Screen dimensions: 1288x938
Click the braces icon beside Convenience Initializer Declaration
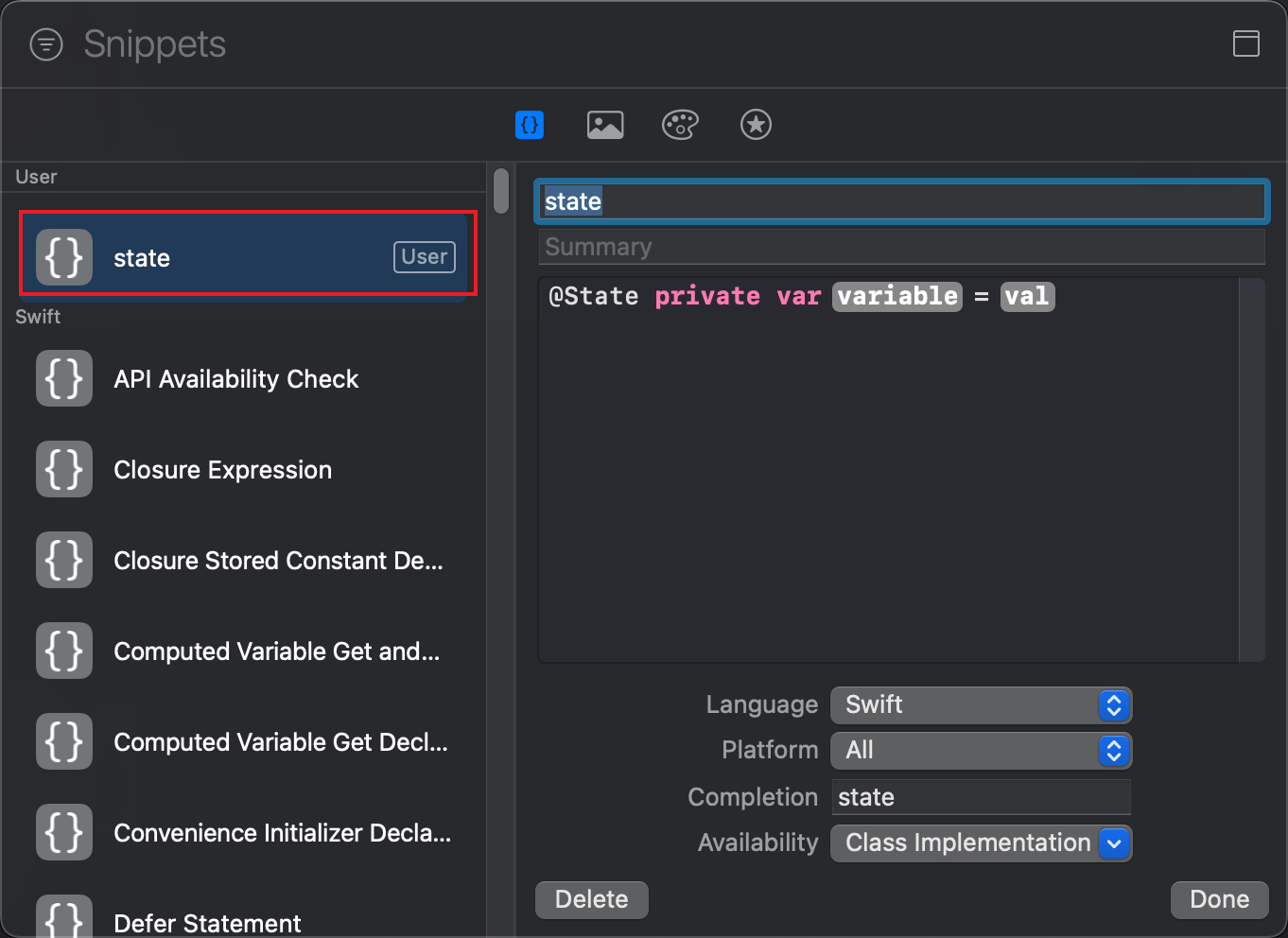tap(63, 832)
